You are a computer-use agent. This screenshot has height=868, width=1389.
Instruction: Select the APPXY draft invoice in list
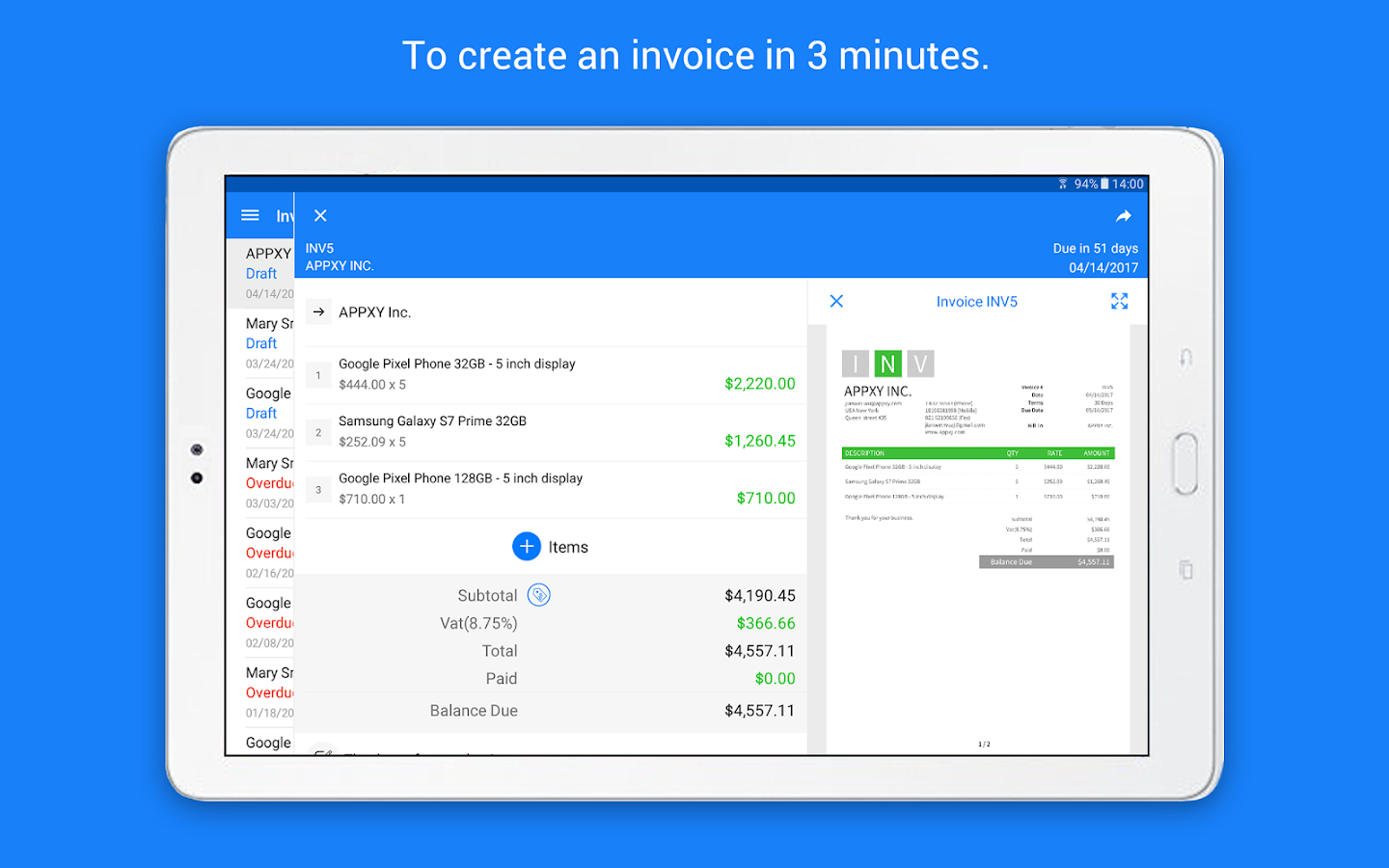click(x=259, y=274)
